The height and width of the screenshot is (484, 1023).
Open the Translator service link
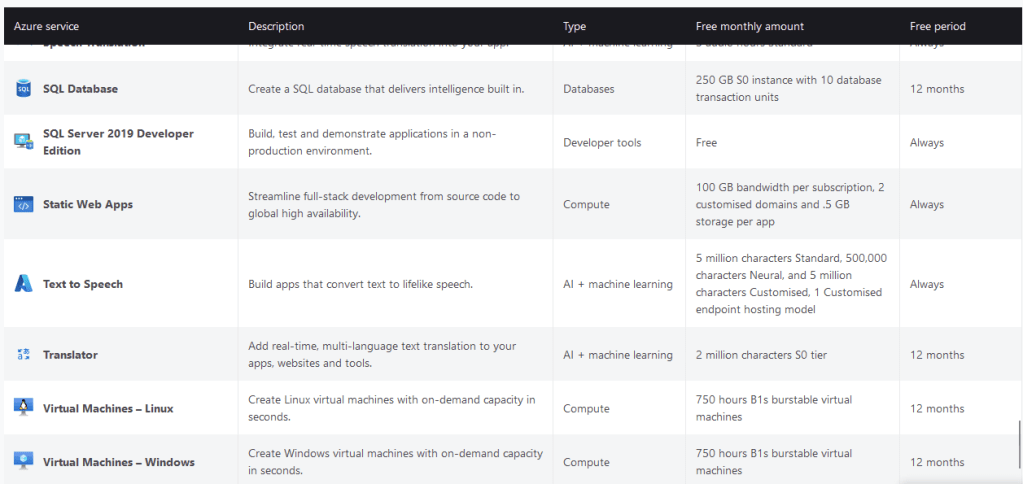point(70,355)
